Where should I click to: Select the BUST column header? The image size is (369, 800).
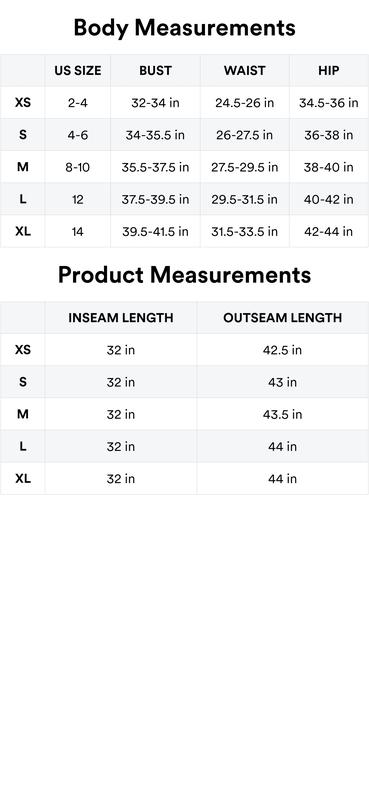coord(155,70)
